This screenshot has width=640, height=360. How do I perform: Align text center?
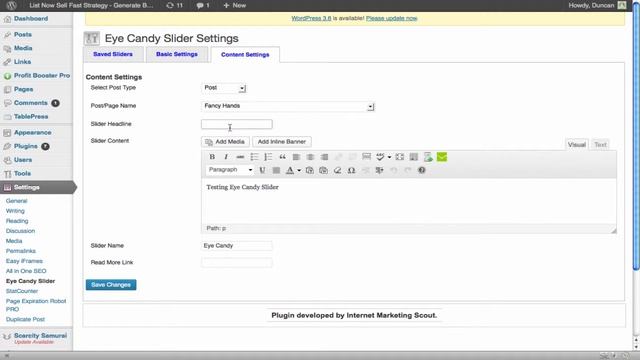click(310, 157)
